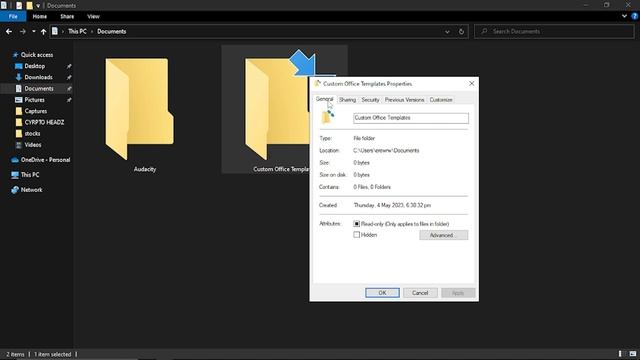
Task: Select Quick access in navigation pane
Action: pos(37,55)
